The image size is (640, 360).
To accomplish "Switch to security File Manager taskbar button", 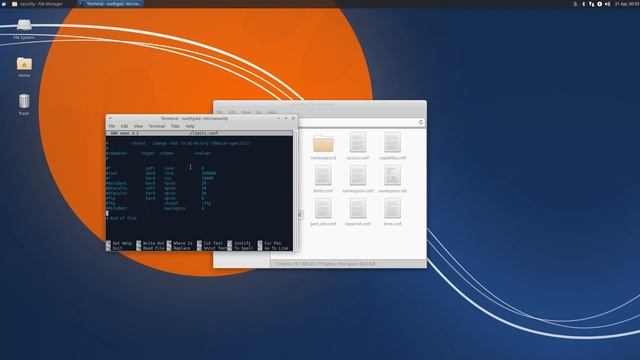I will point(38,4).
